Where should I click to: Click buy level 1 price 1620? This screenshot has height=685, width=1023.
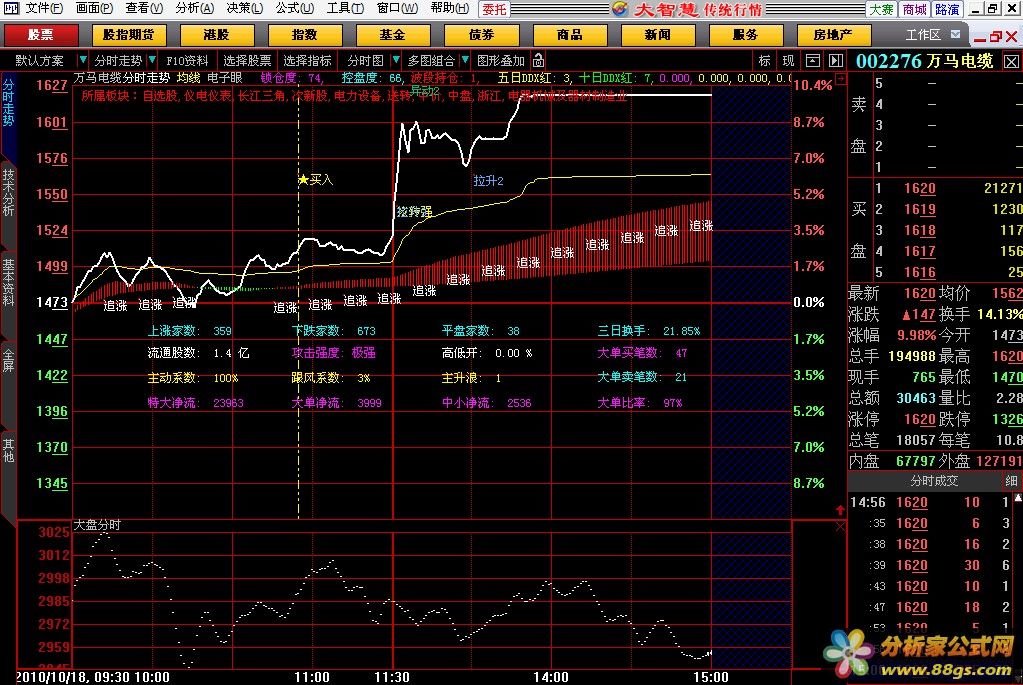(x=919, y=189)
